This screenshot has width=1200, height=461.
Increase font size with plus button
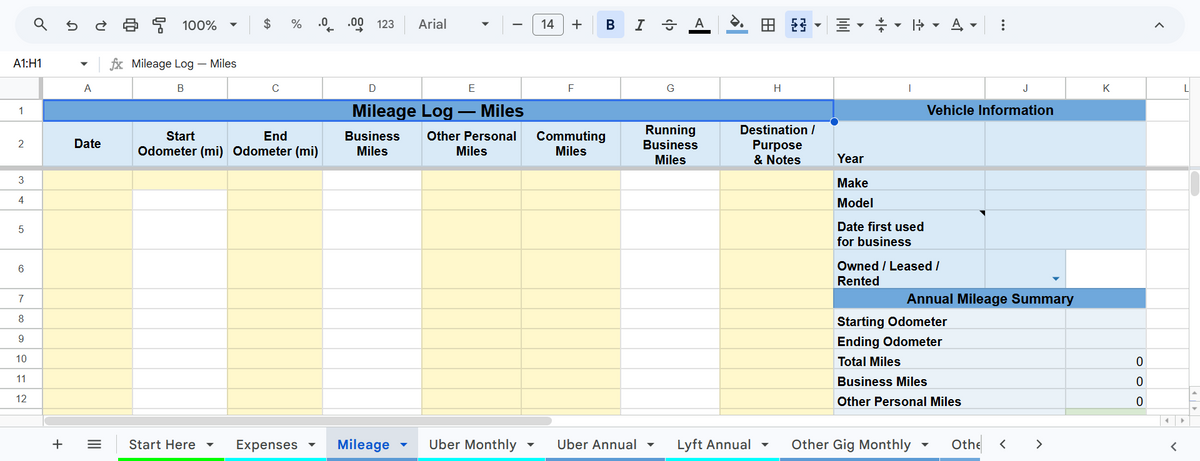[x=578, y=24]
